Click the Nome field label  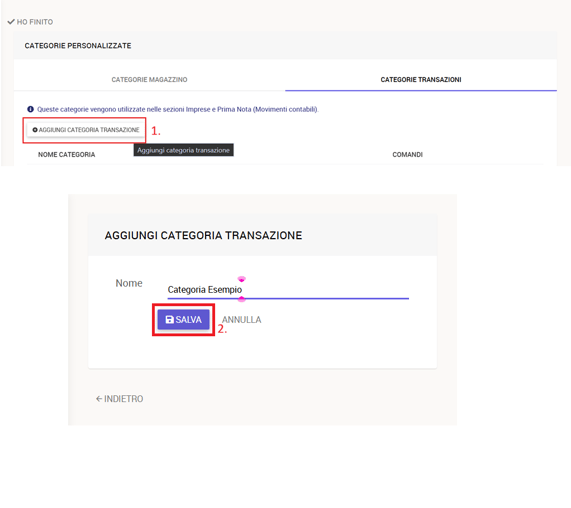tap(129, 283)
